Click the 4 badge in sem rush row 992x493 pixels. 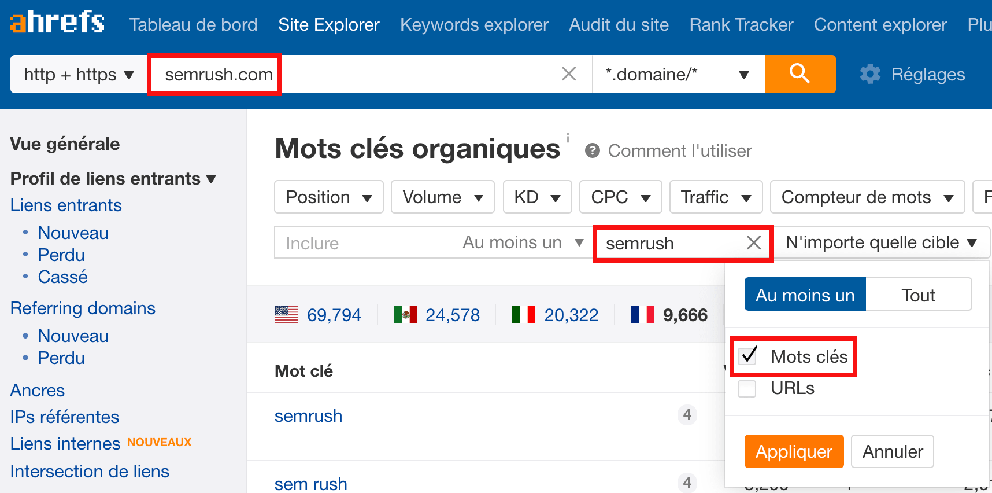click(687, 482)
